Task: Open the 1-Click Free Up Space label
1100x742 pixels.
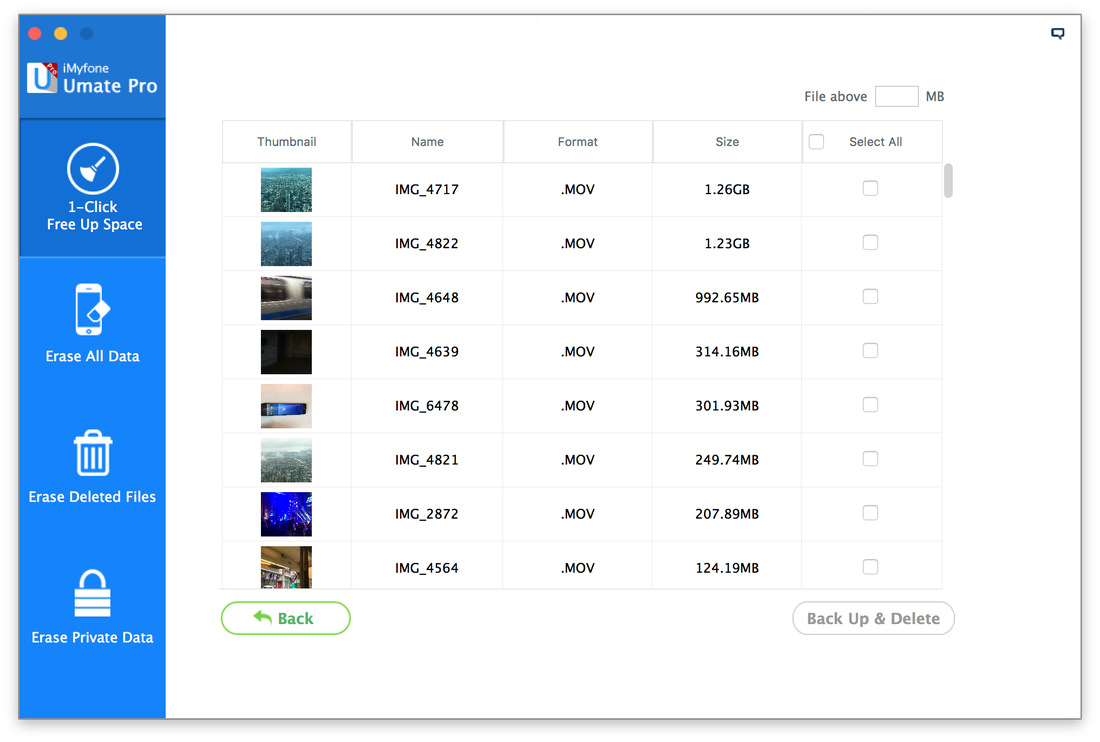Action: pyautogui.click(x=94, y=215)
